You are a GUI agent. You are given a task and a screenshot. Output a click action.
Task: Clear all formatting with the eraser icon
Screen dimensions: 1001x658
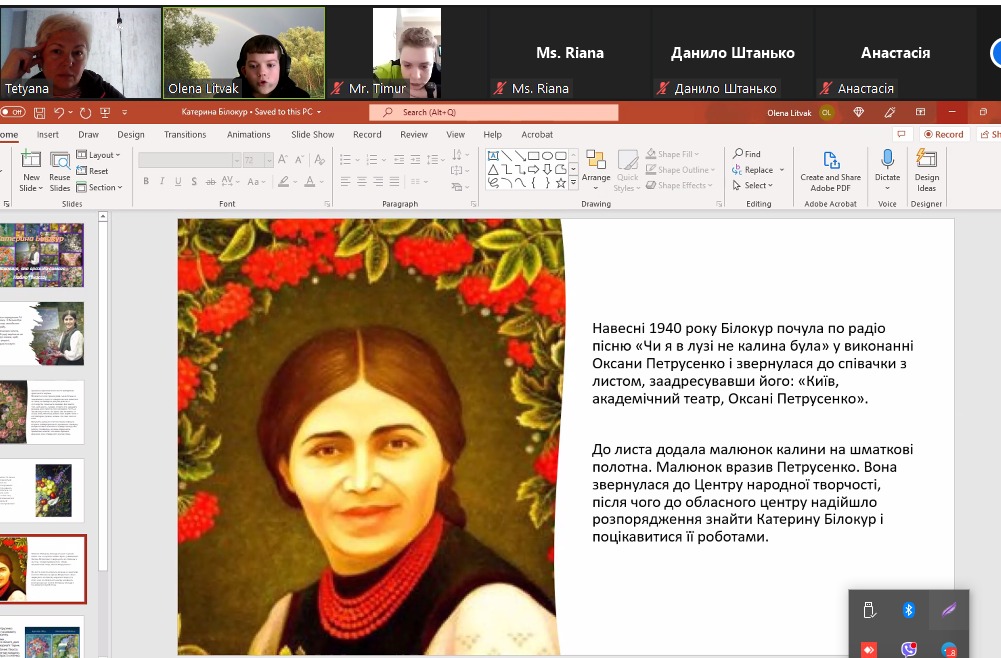coord(319,160)
